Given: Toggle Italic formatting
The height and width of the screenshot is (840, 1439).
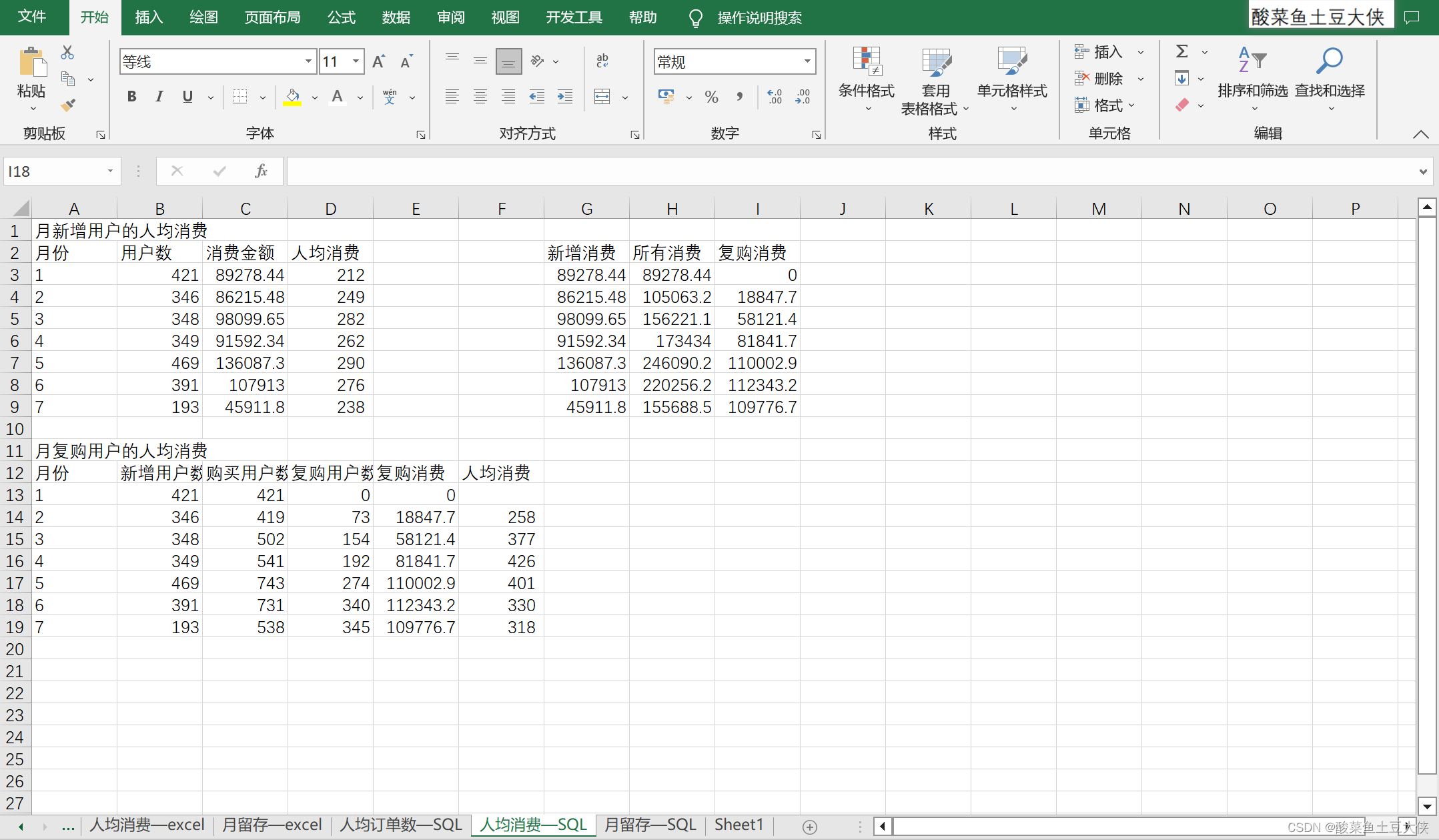Looking at the screenshot, I should click(159, 97).
